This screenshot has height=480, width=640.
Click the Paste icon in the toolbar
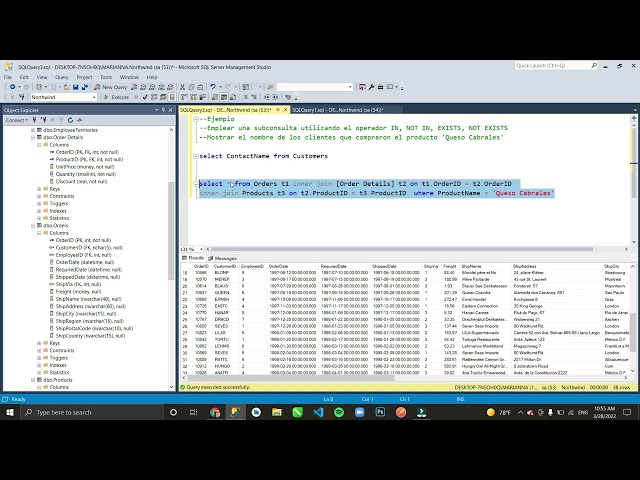pyautogui.click(x=200, y=87)
